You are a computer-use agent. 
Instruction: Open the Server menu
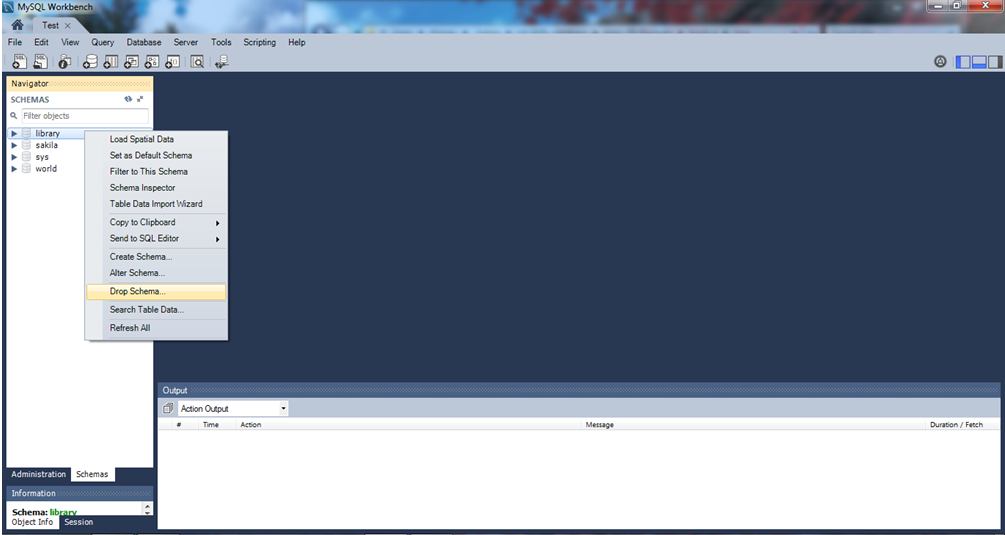[x=186, y=42]
